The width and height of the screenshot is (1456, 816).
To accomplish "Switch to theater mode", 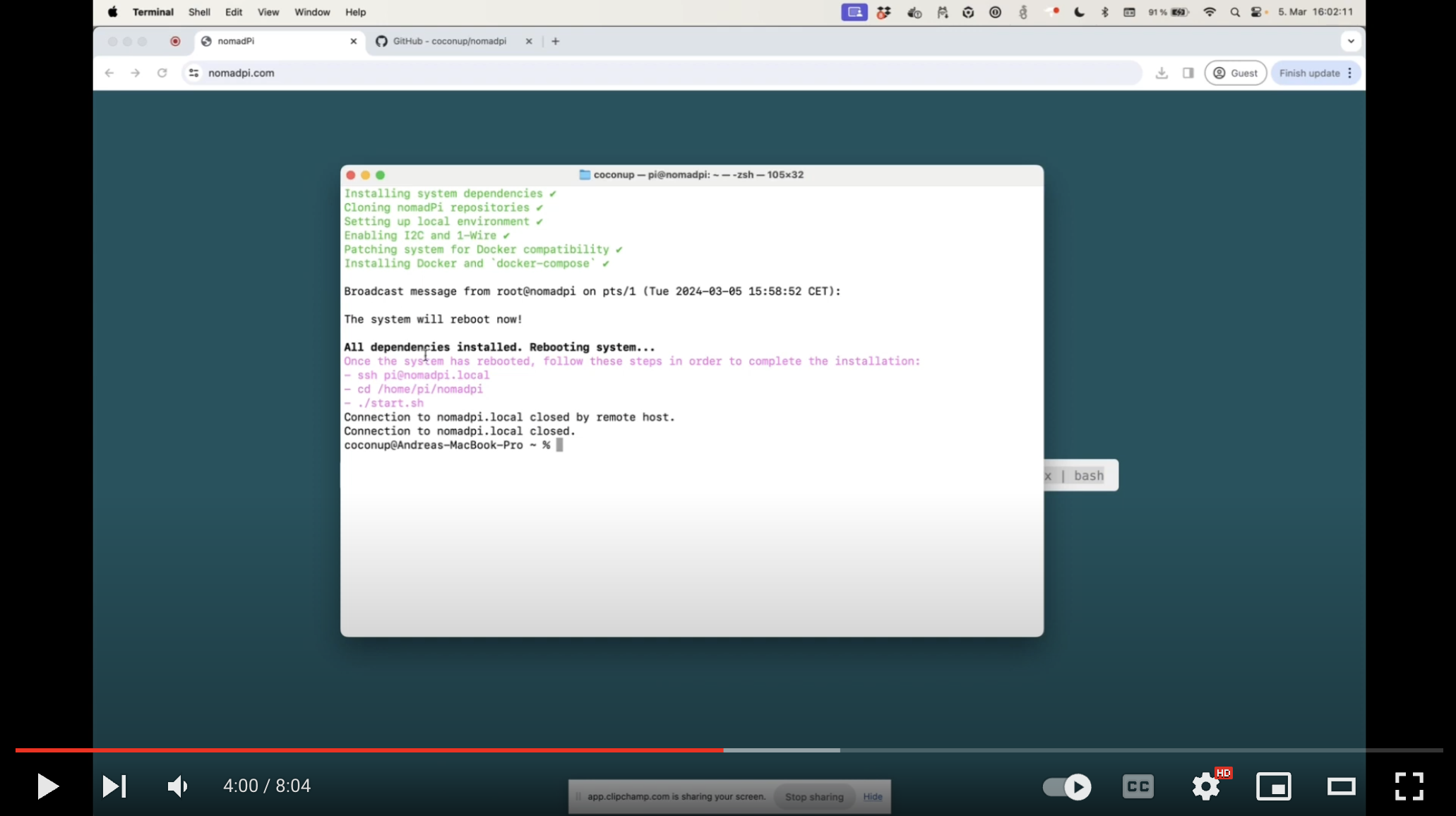I will pos(1341,786).
